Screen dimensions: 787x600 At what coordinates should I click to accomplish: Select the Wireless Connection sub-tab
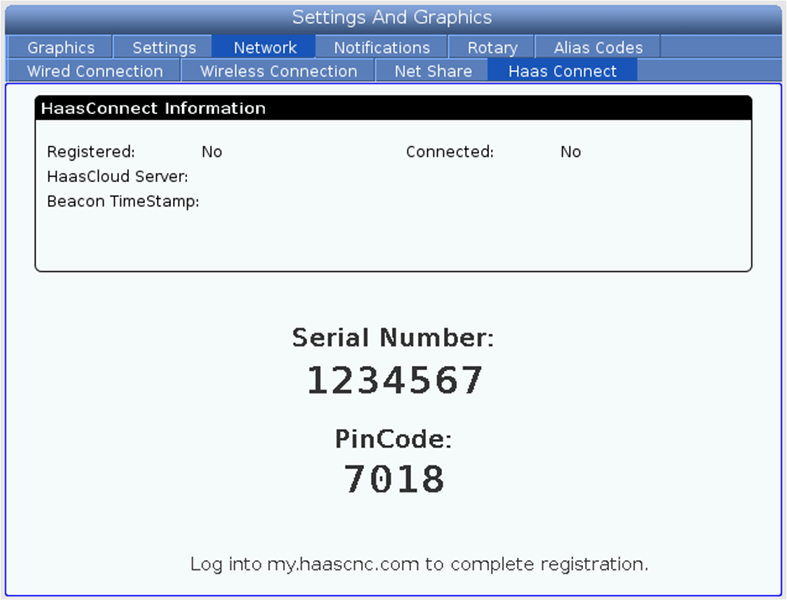[x=278, y=71]
